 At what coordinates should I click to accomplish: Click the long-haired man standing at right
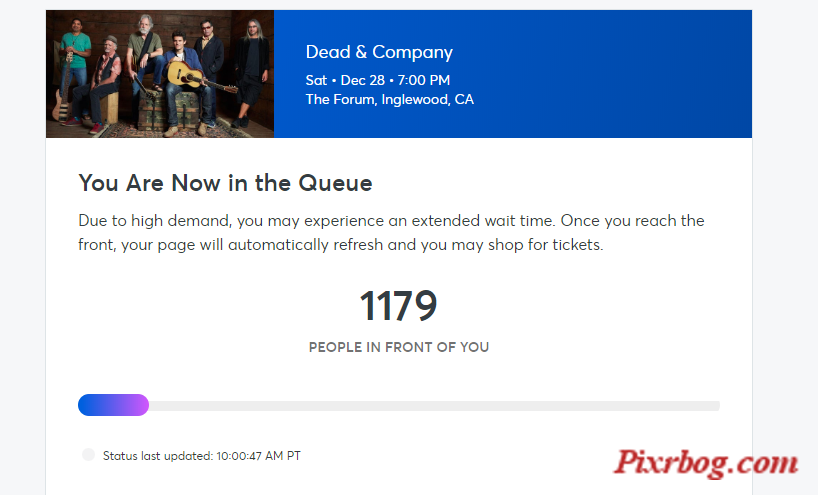(x=251, y=73)
